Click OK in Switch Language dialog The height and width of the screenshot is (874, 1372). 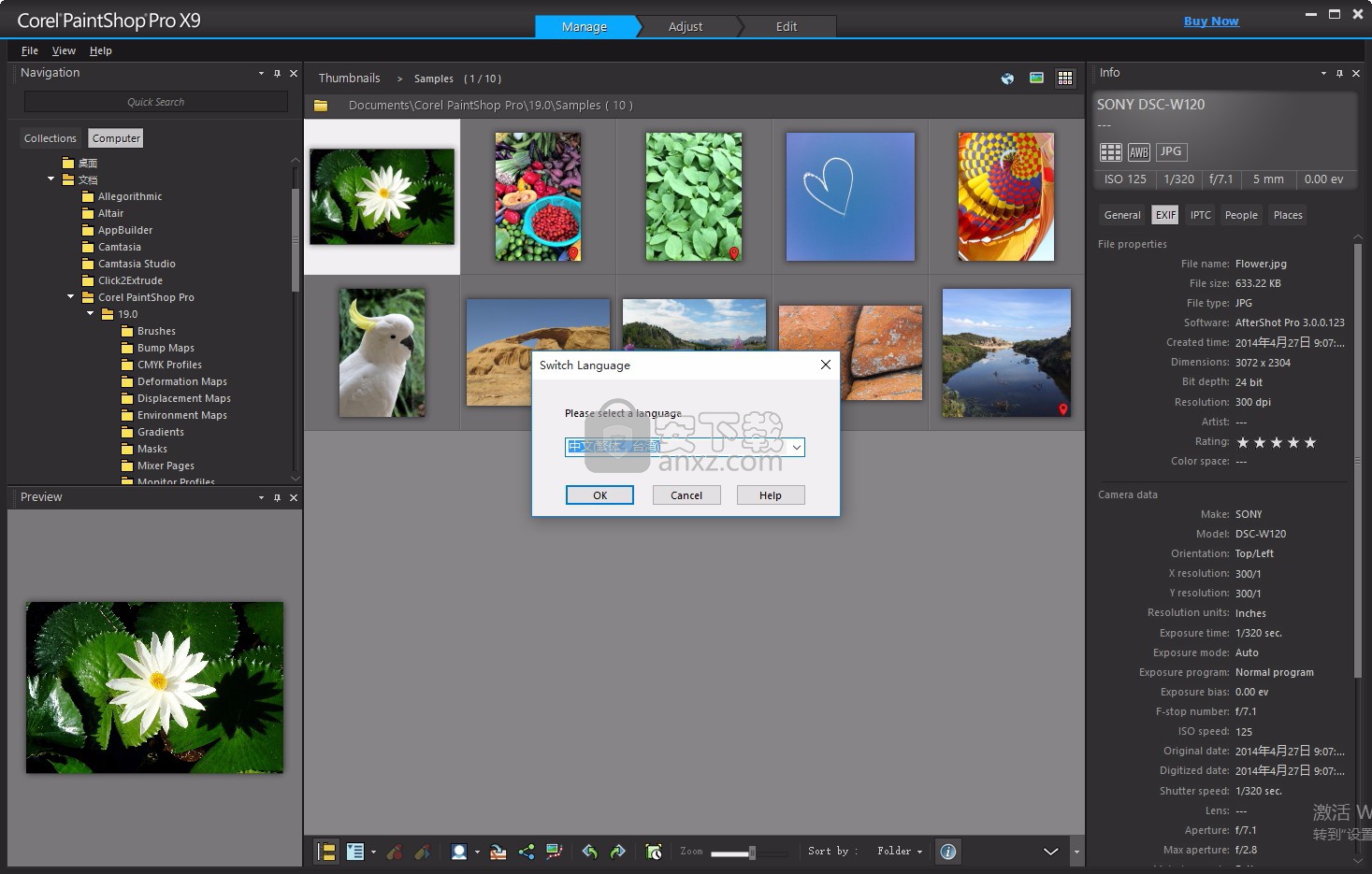pyautogui.click(x=599, y=495)
